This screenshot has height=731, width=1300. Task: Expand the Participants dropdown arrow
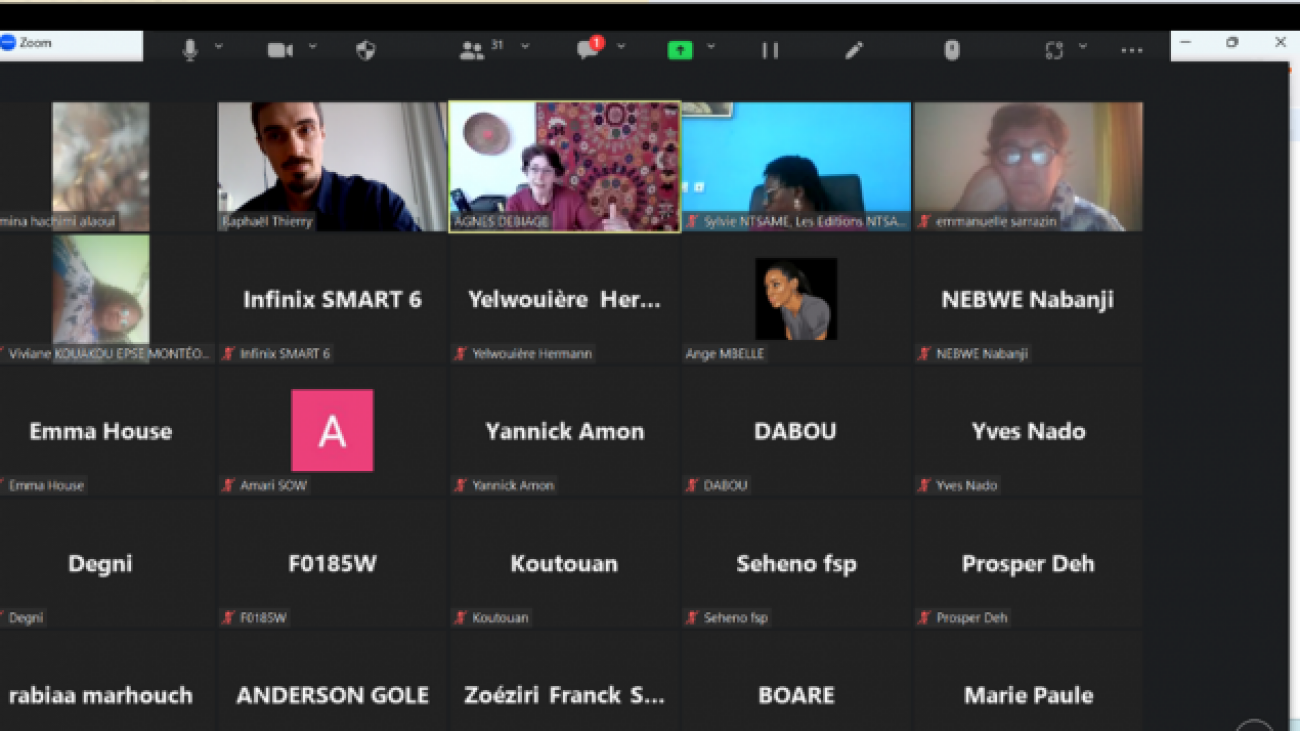tap(525, 48)
